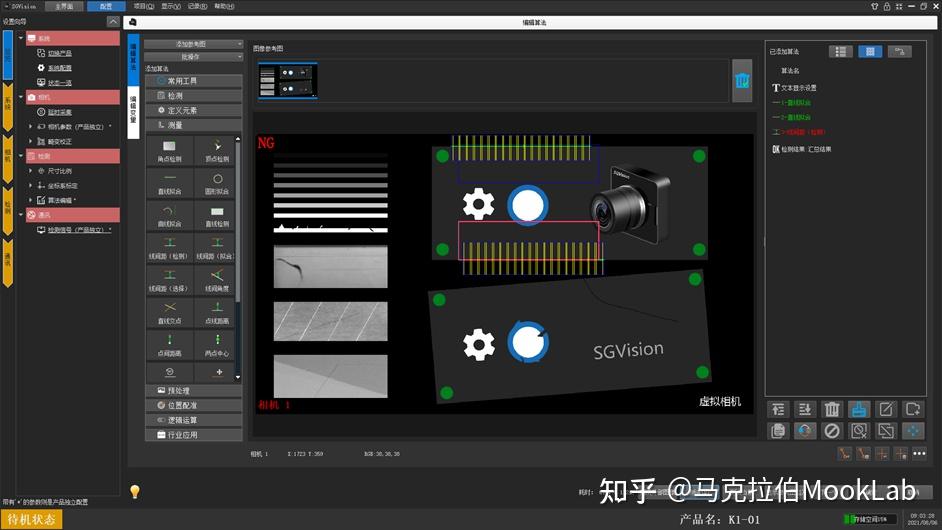The height and width of the screenshot is (530, 942).
Task: Select 检测结果 汇总结果 in the algorithm list
Action: (x=806, y=149)
